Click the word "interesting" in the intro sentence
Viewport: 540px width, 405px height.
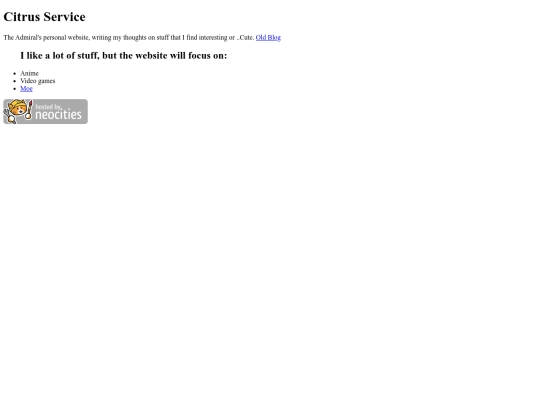click(x=213, y=38)
